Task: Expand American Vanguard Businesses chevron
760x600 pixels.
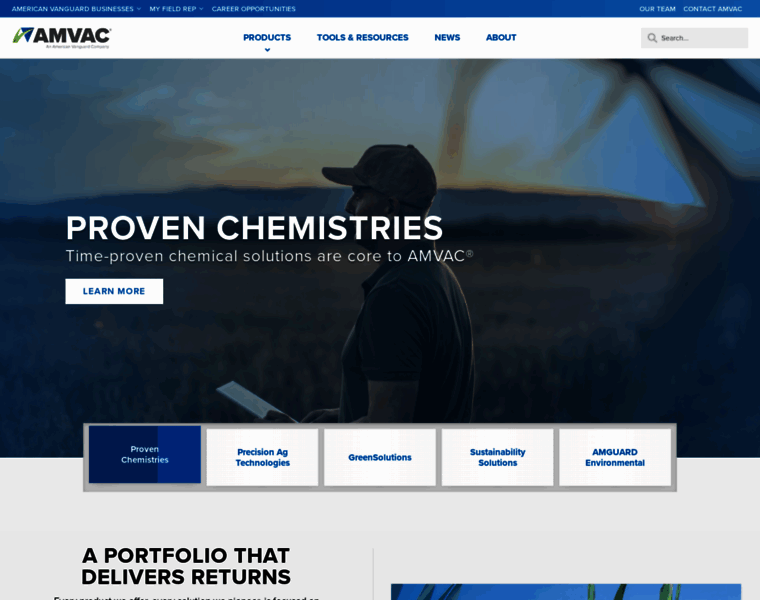Action: [x=139, y=9]
